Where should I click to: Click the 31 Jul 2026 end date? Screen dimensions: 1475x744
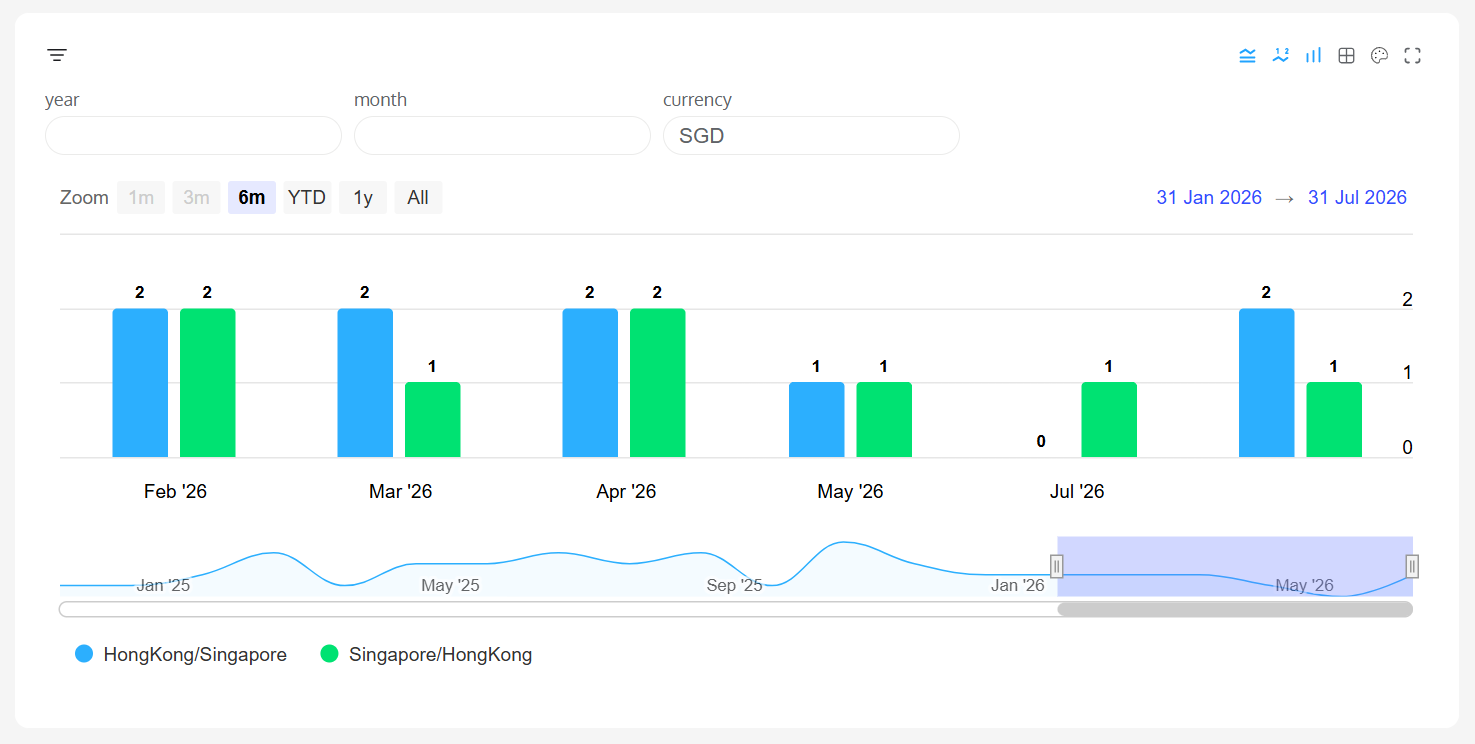tap(1357, 198)
